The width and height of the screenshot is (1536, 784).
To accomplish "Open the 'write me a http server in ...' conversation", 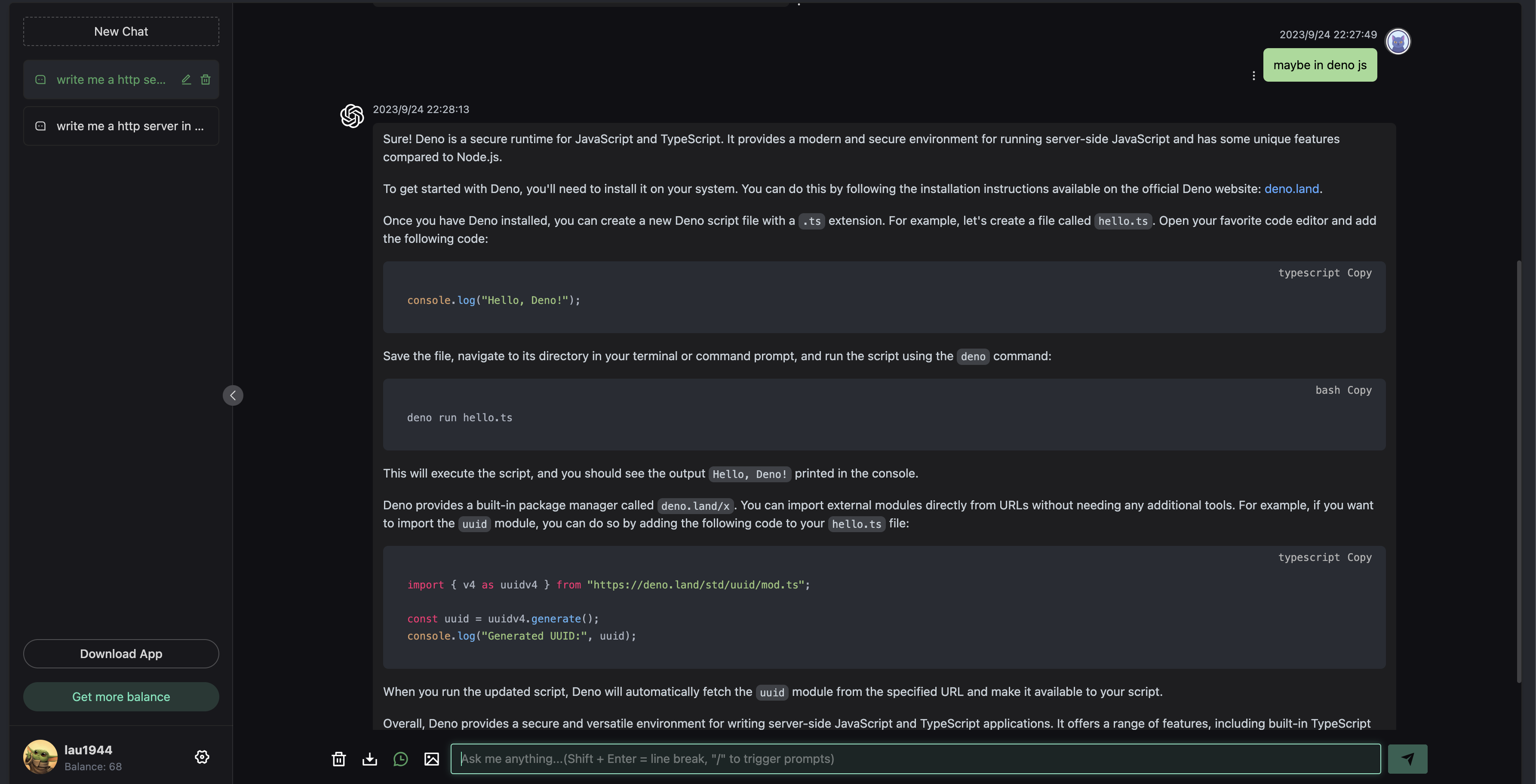I will (121, 126).
